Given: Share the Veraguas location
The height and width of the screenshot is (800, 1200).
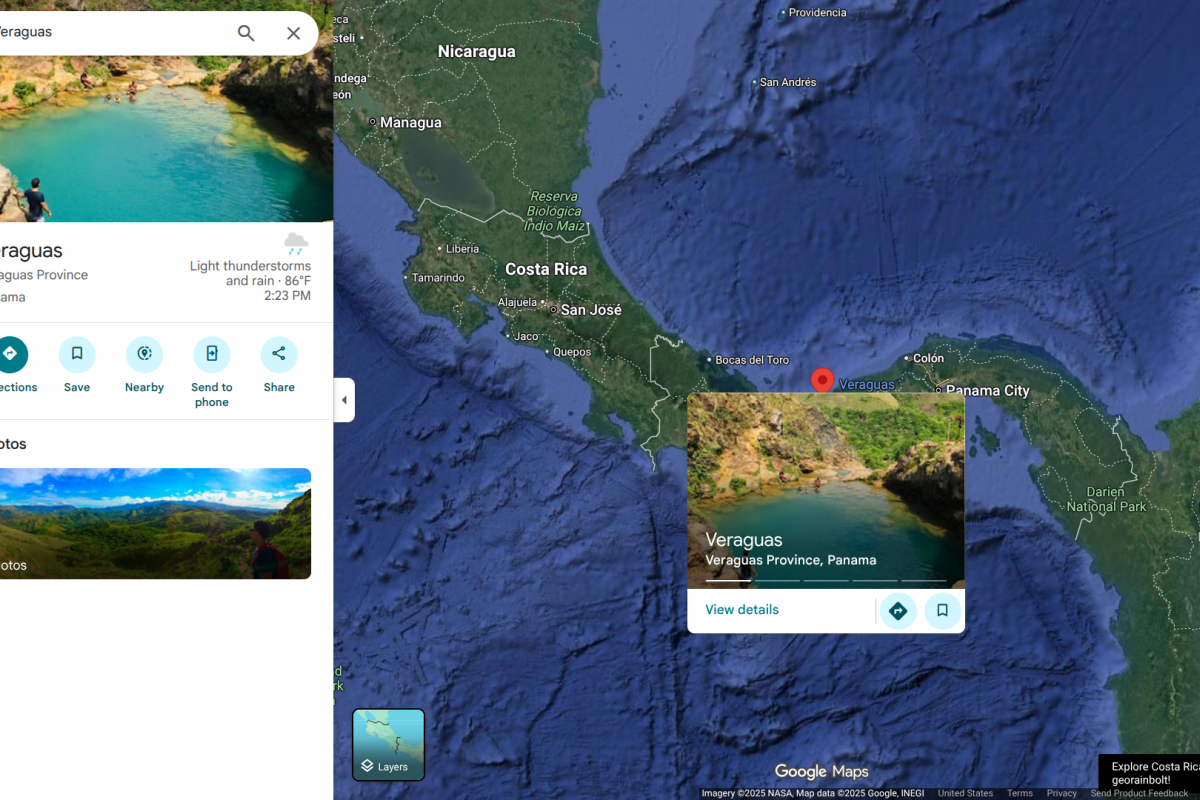Looking at the screenshot, I should pos(279,354).
